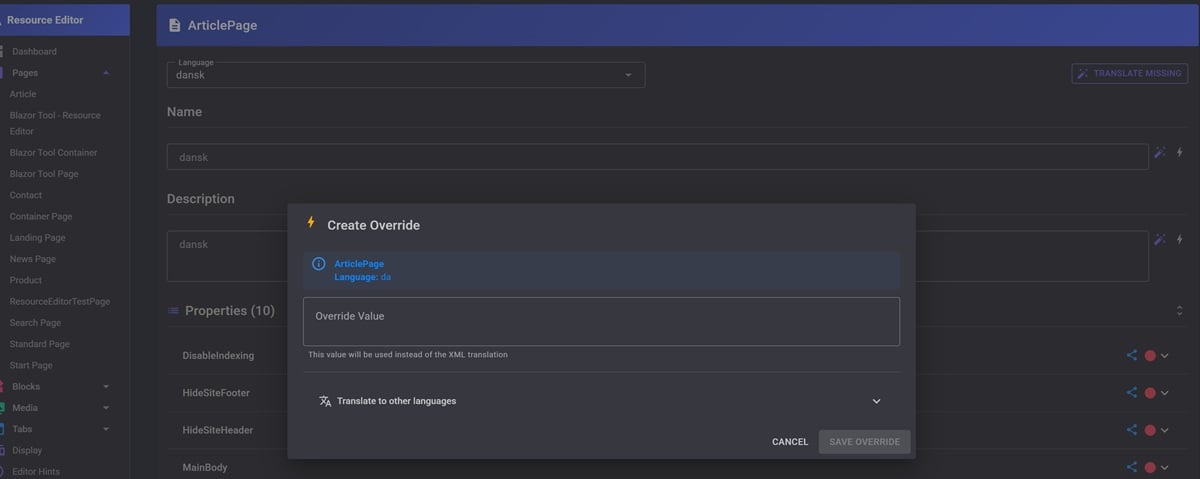The image size is (1200, 479).
Task: Expand the Blocks group in sidebar
Action: click(x=106, y=387)
